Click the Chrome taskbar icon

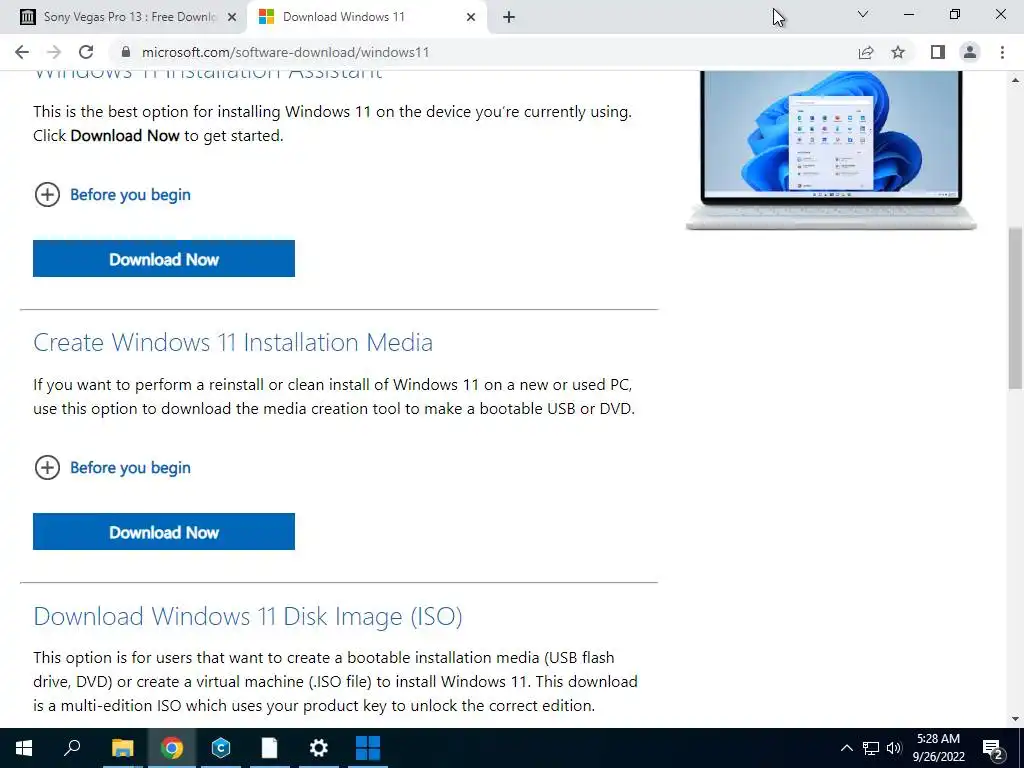[x=172, y=748]
